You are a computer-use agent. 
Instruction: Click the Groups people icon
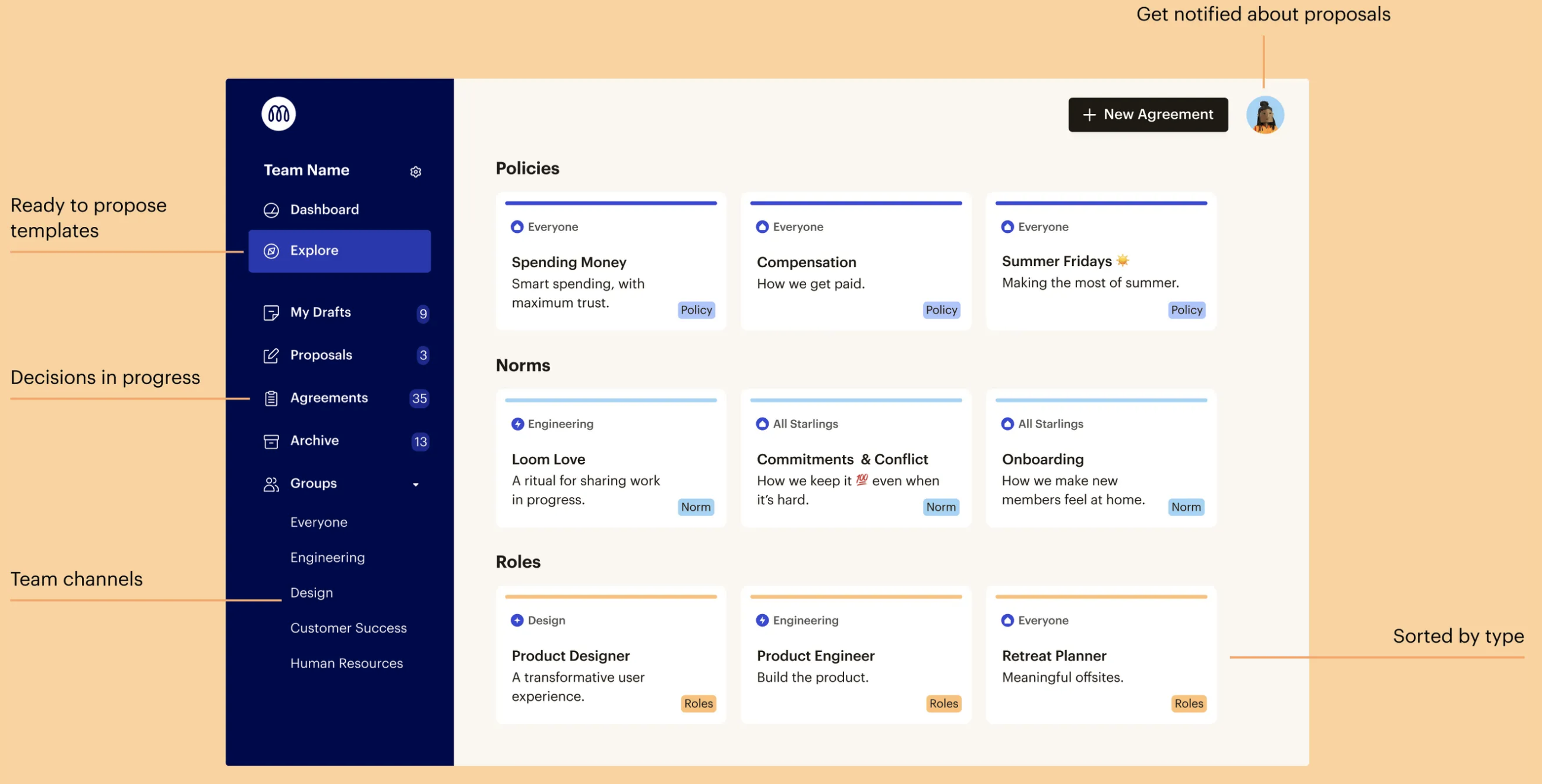coord(271,484)
